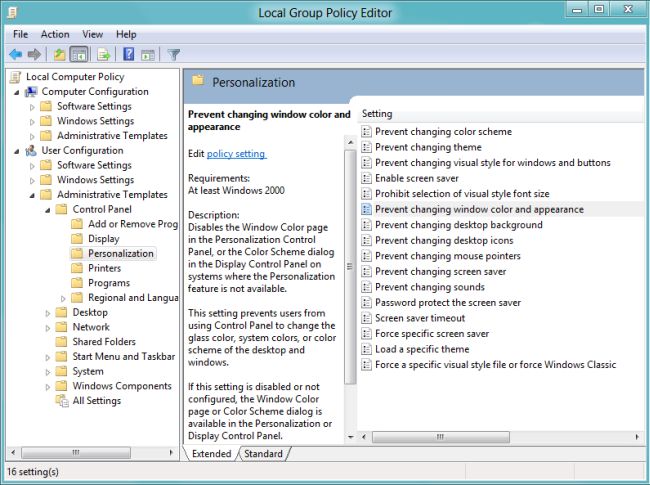Viewport: 650px width, 485px height.
Task: Select Force a specific visual style file setting
Action: click(x=495, y=365)
